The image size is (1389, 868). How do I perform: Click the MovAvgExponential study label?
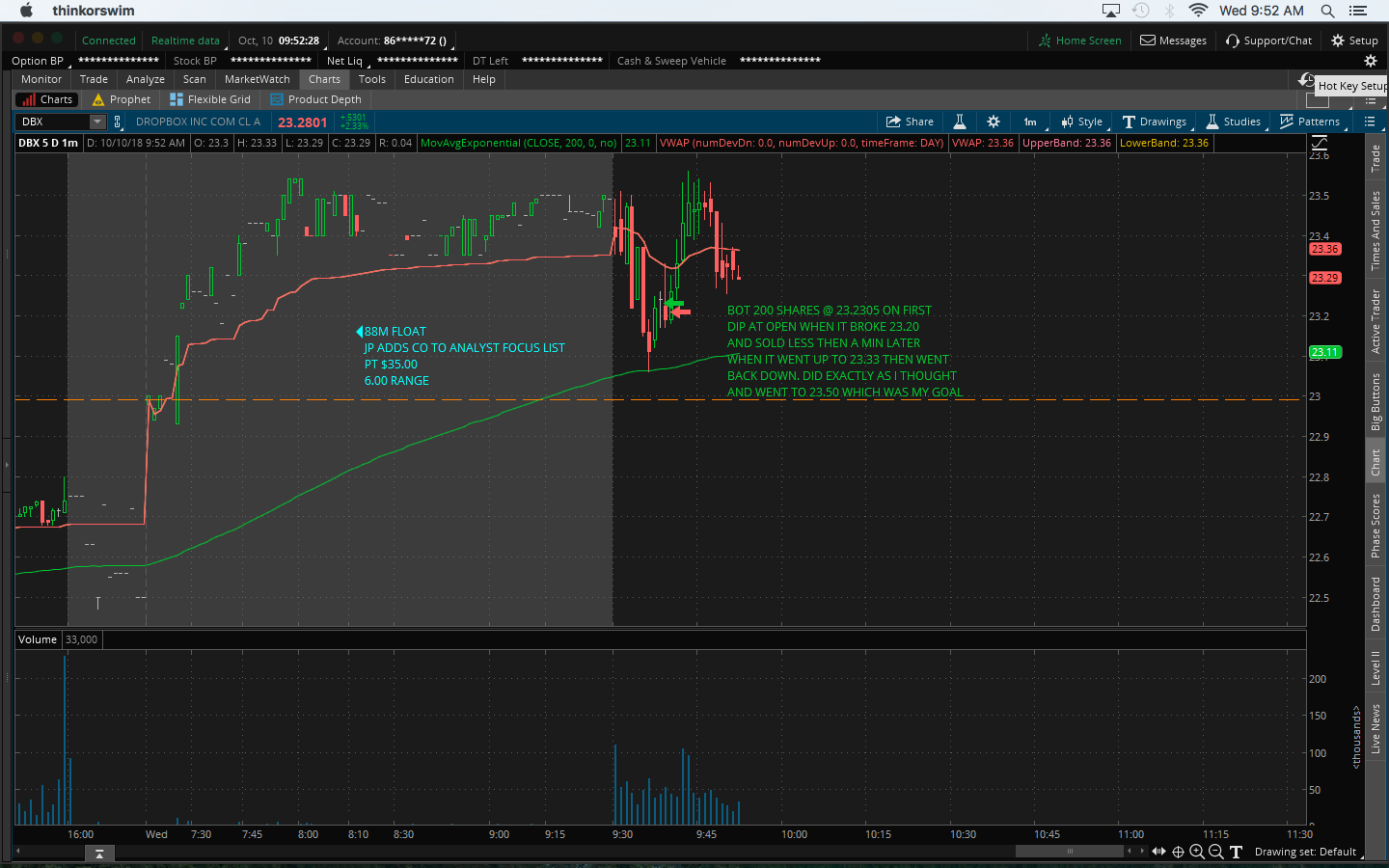[519, 143]
